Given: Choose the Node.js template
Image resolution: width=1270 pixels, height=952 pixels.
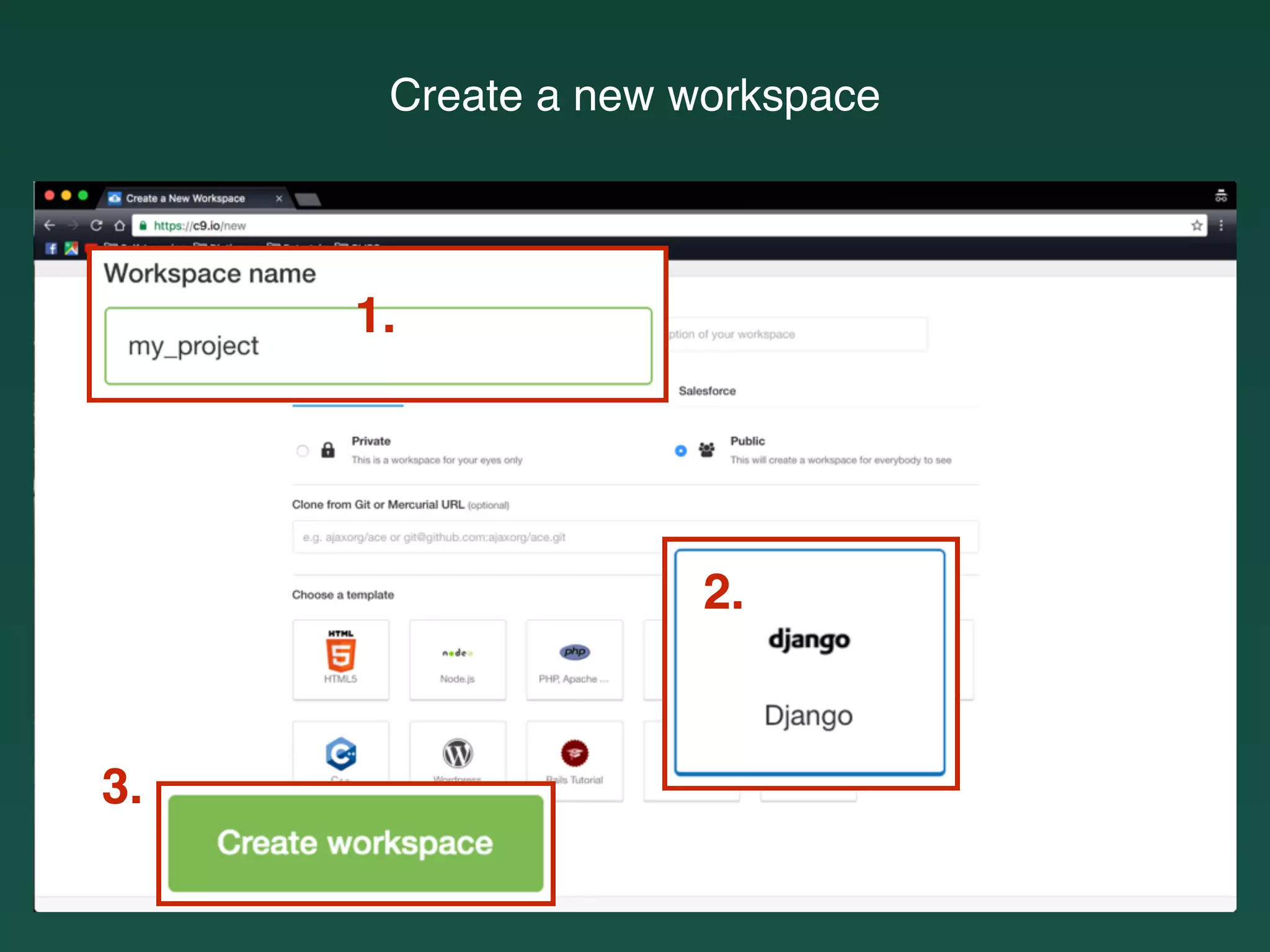Looking at the screenshot, I should point(457,659).
